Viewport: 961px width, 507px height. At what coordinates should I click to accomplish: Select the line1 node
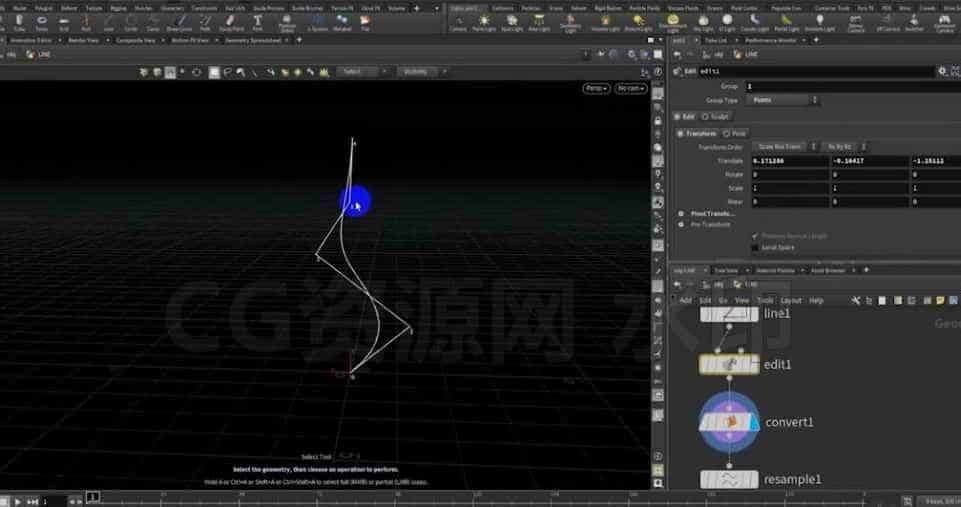(x=729, y=314)
